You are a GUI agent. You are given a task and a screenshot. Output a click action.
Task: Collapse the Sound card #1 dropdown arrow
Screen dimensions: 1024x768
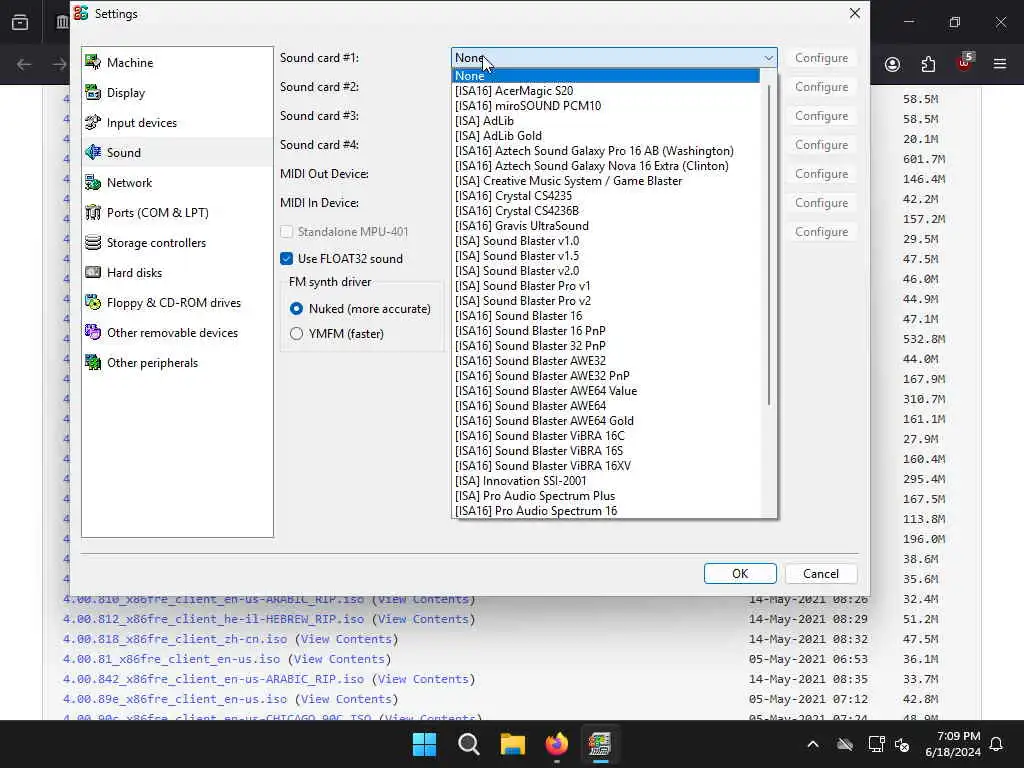pos(769,58)
